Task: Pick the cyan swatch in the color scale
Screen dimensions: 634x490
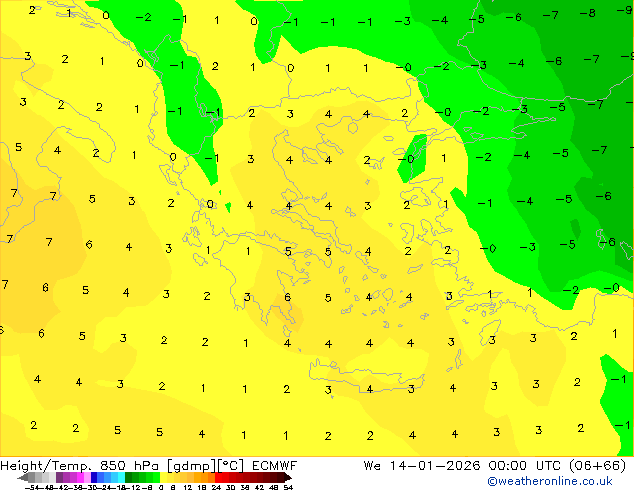Action: (x=122, y=477)
